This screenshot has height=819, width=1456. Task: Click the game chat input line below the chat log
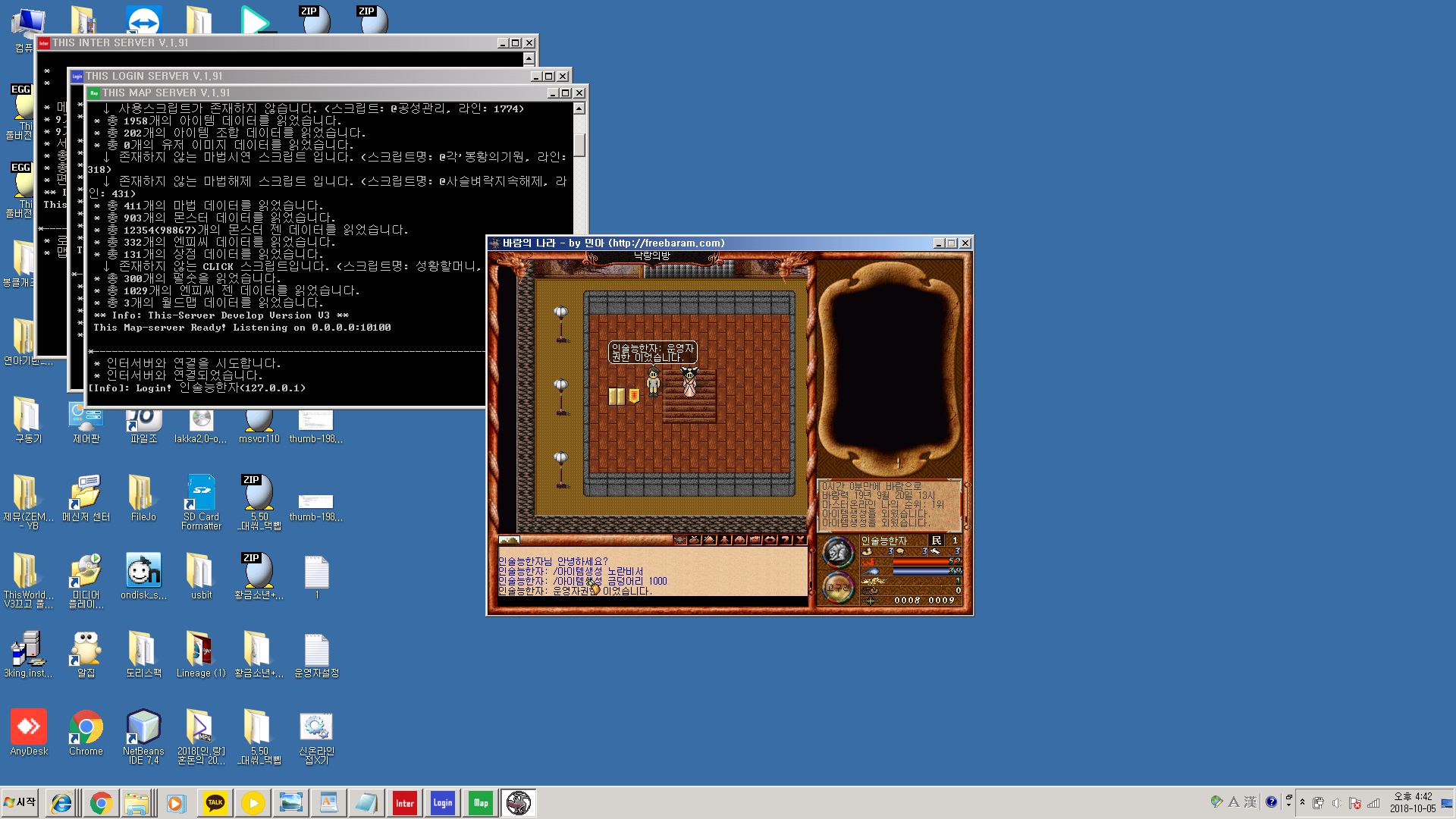652,601
